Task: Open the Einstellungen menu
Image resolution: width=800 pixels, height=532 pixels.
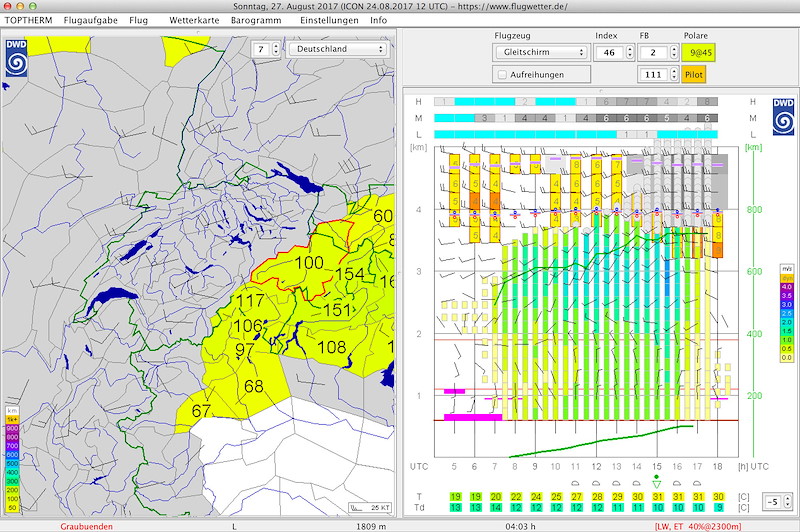Action: point(329,20)
